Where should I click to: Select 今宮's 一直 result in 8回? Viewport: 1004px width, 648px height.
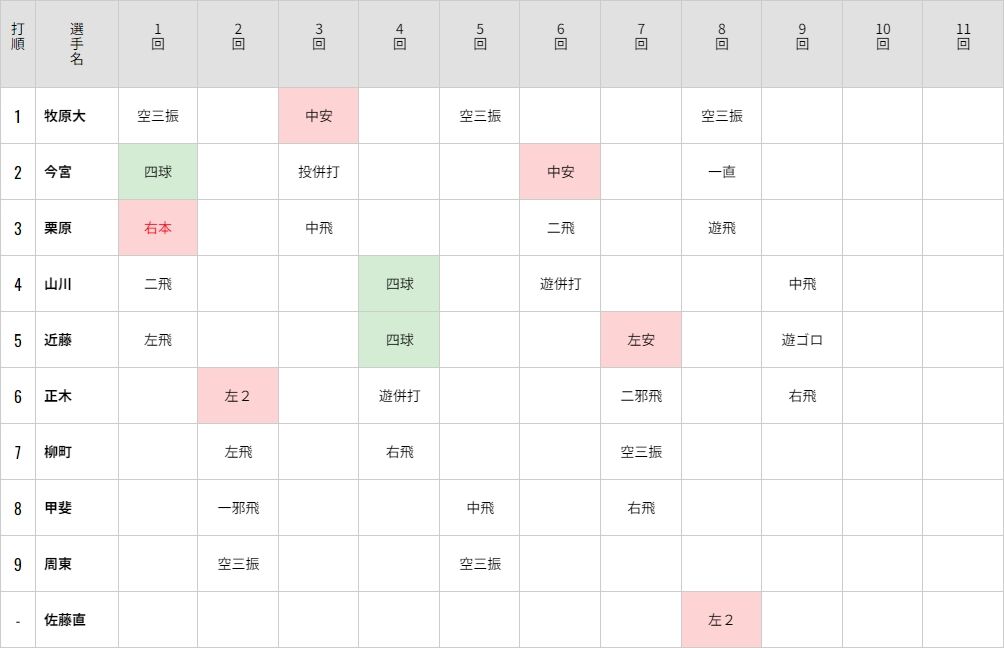point(721,172)
